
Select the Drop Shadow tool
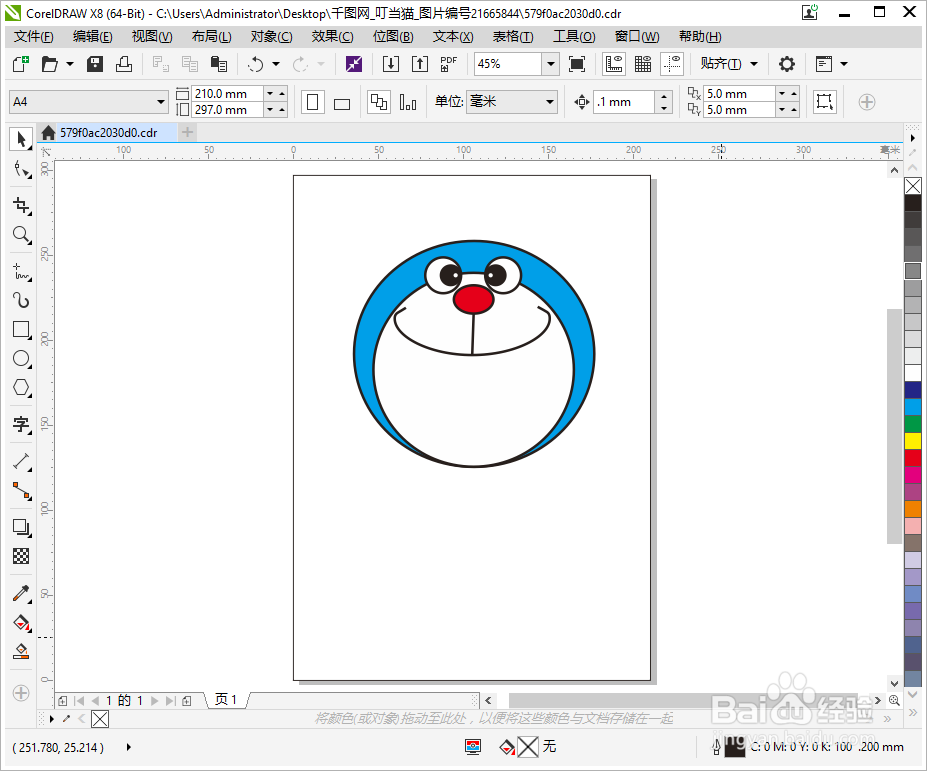pyautogui.click(x=21, y=527)
